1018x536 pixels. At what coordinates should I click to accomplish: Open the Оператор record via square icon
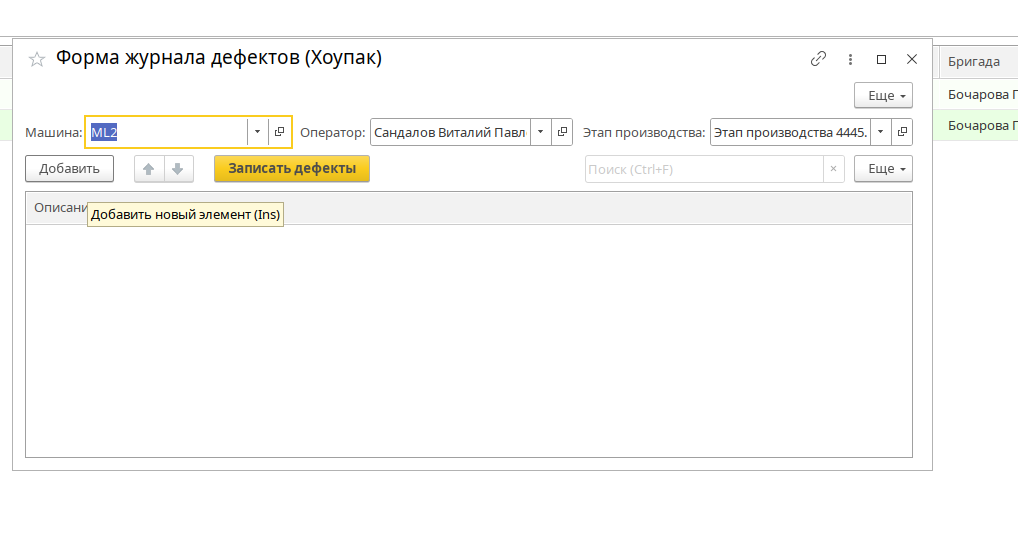pos(563,132)
